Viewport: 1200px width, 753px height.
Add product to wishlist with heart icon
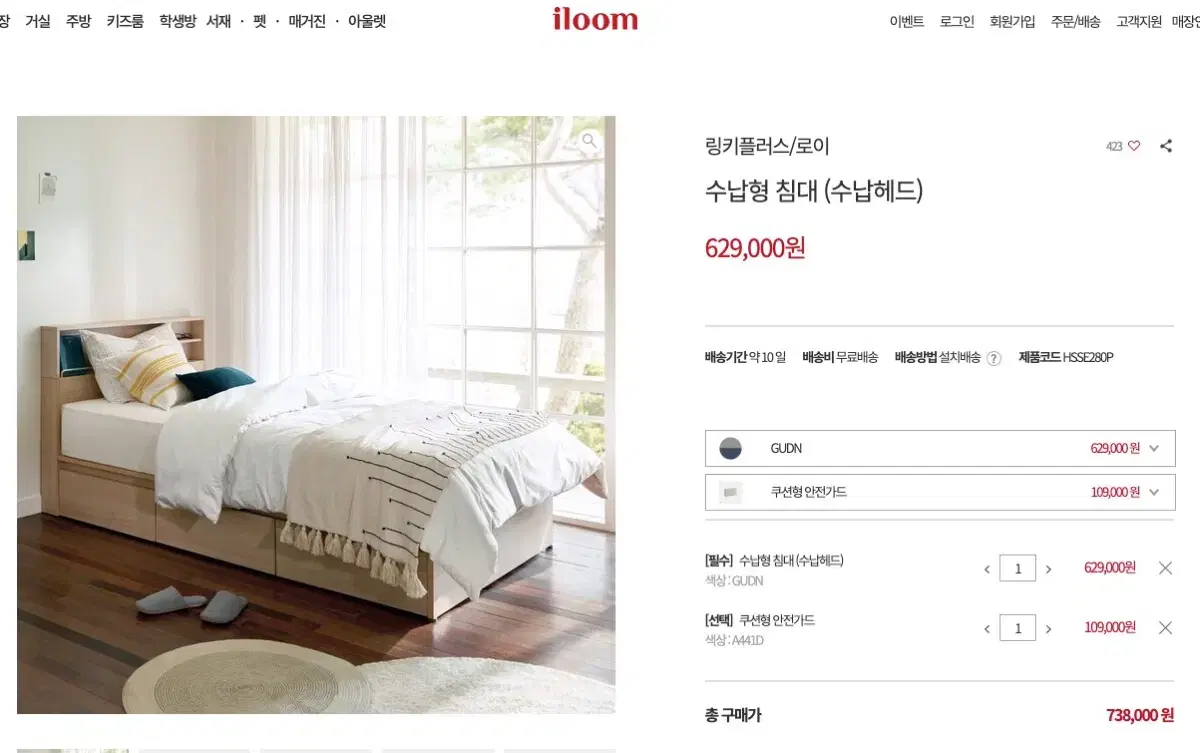pyautogui.click(x=1134, y=146)
